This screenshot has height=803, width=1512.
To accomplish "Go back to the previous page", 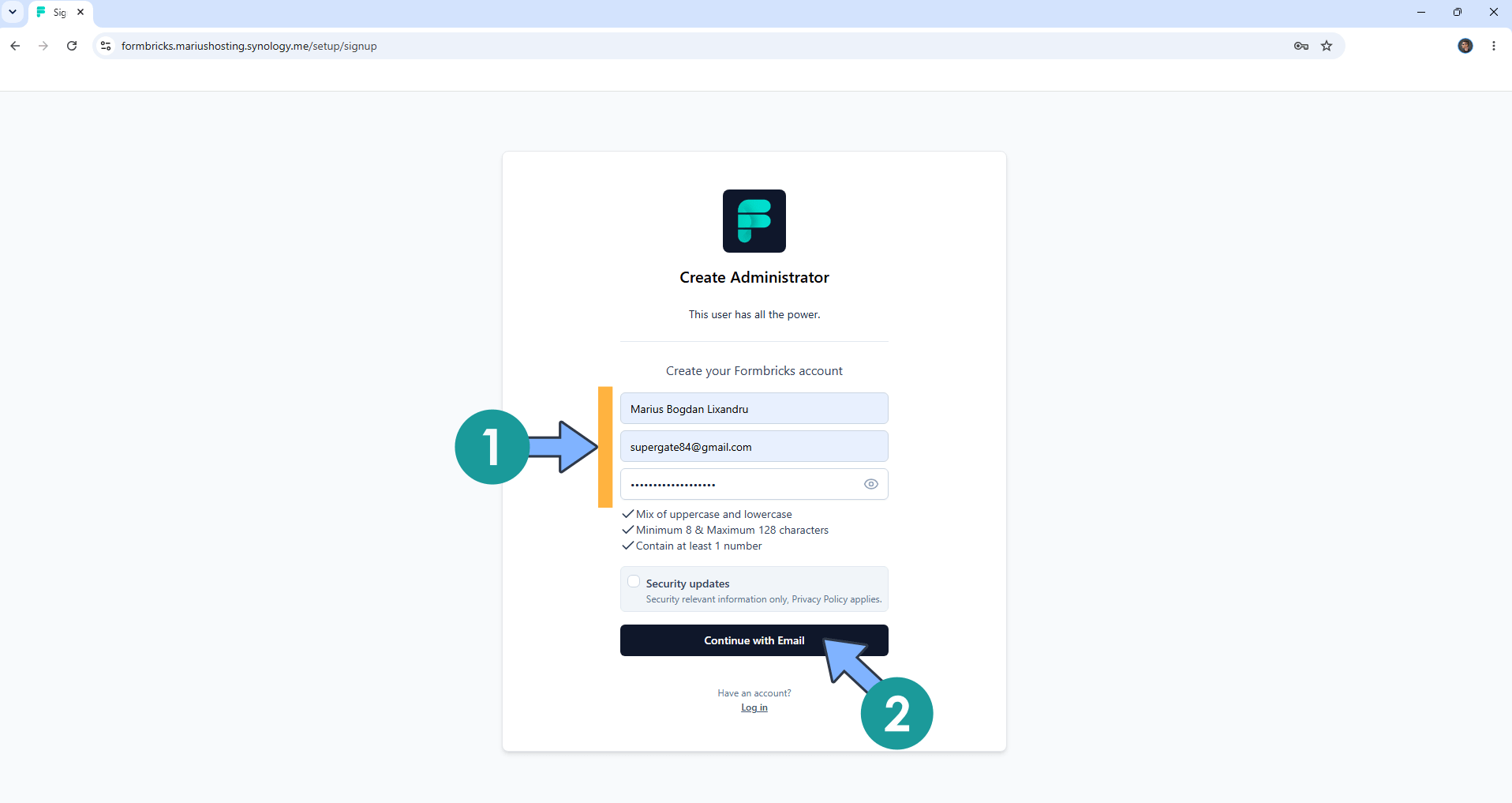I will click(15, 46).
